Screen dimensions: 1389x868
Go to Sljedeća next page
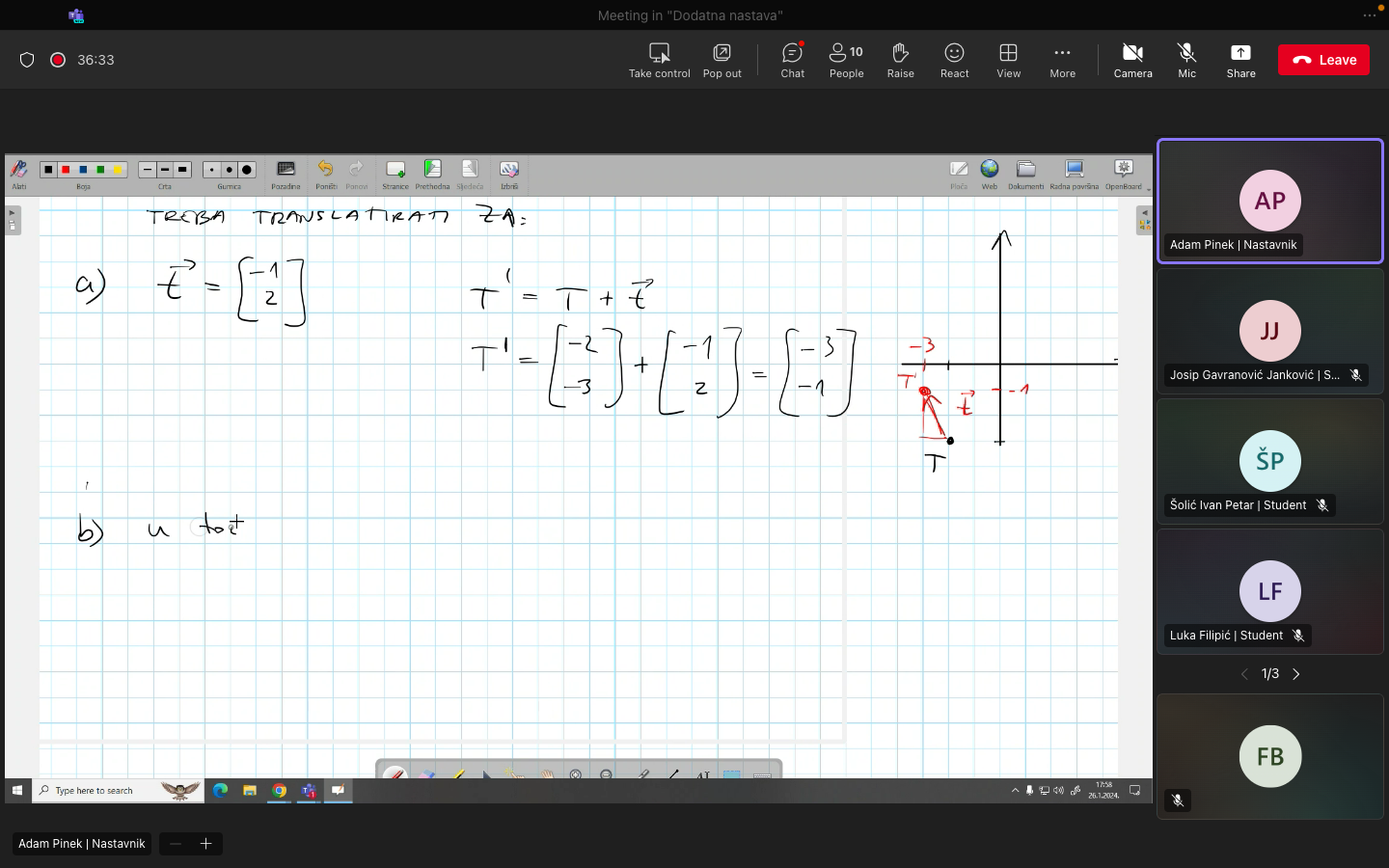[x=470, y=175]
